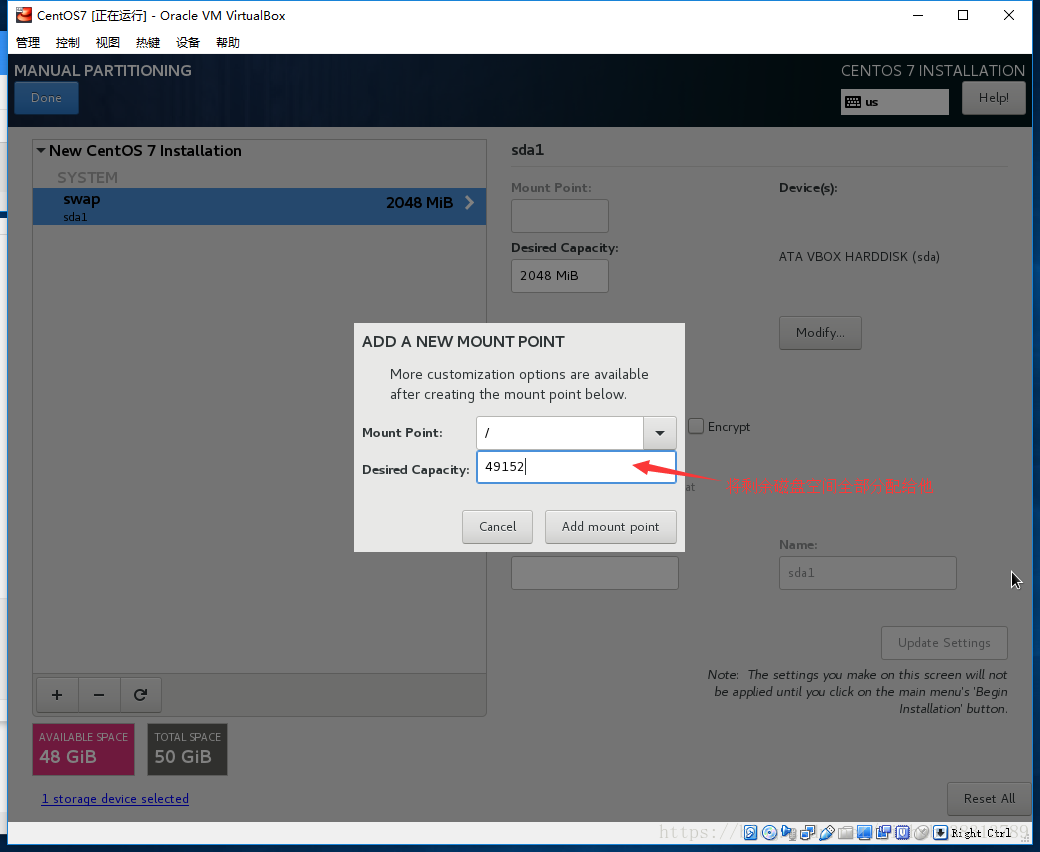Collapse the New CentOS 7 Installation tree
The image size is (1040, 852).
pos(41,151)
